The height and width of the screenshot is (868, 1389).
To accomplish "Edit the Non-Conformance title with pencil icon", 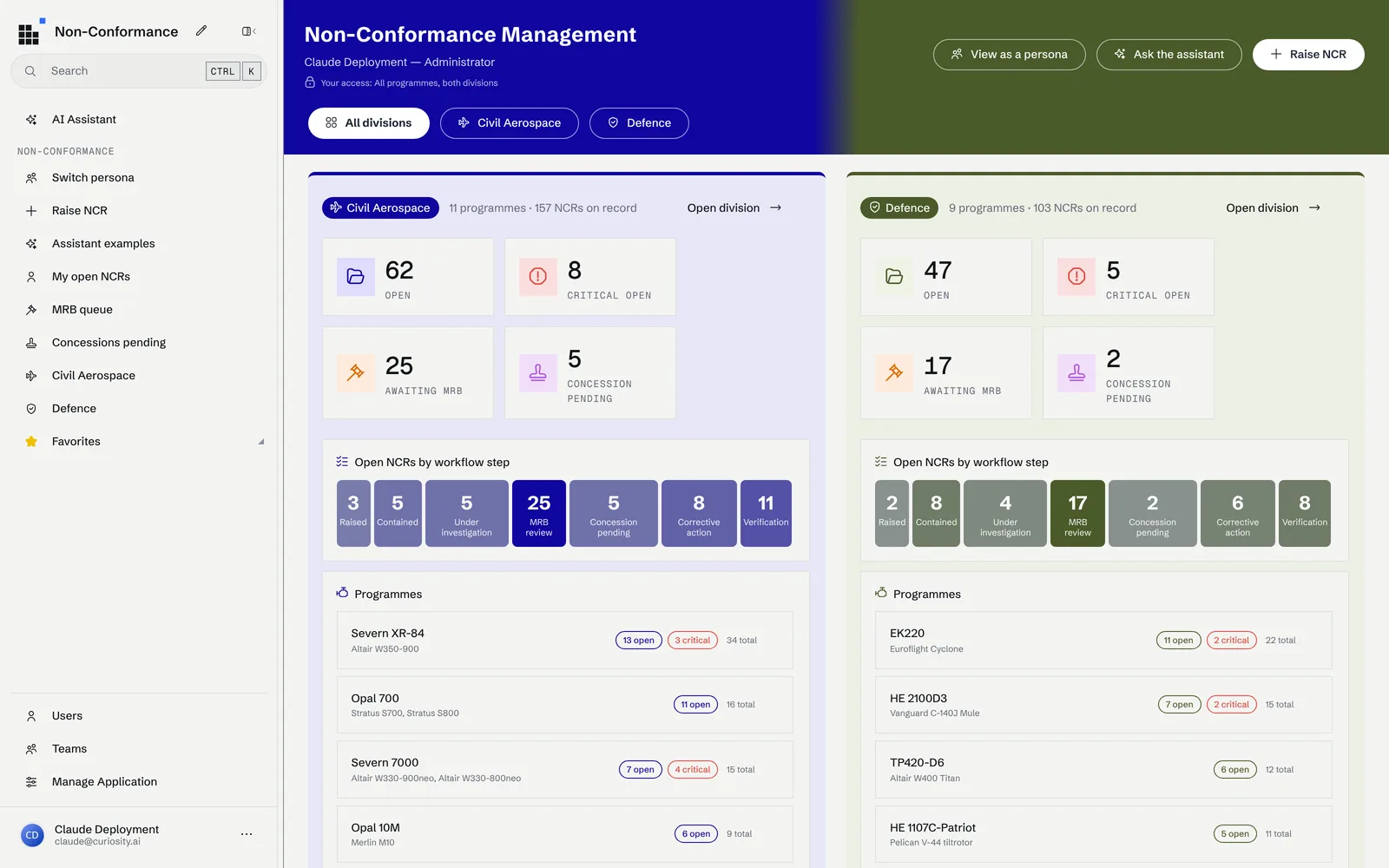I will coord(201,31).
